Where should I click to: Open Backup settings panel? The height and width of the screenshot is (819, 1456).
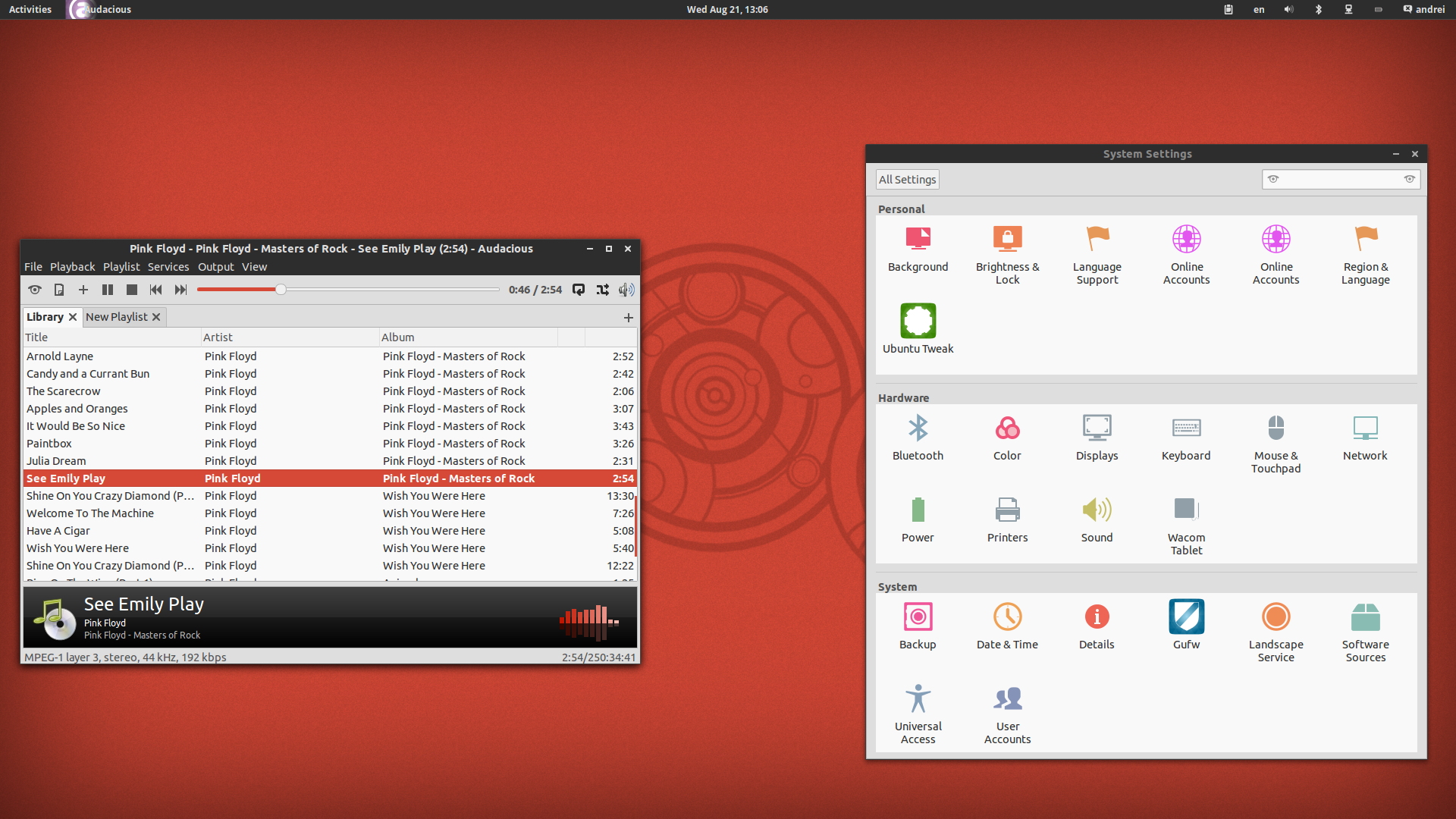[918, 627]
